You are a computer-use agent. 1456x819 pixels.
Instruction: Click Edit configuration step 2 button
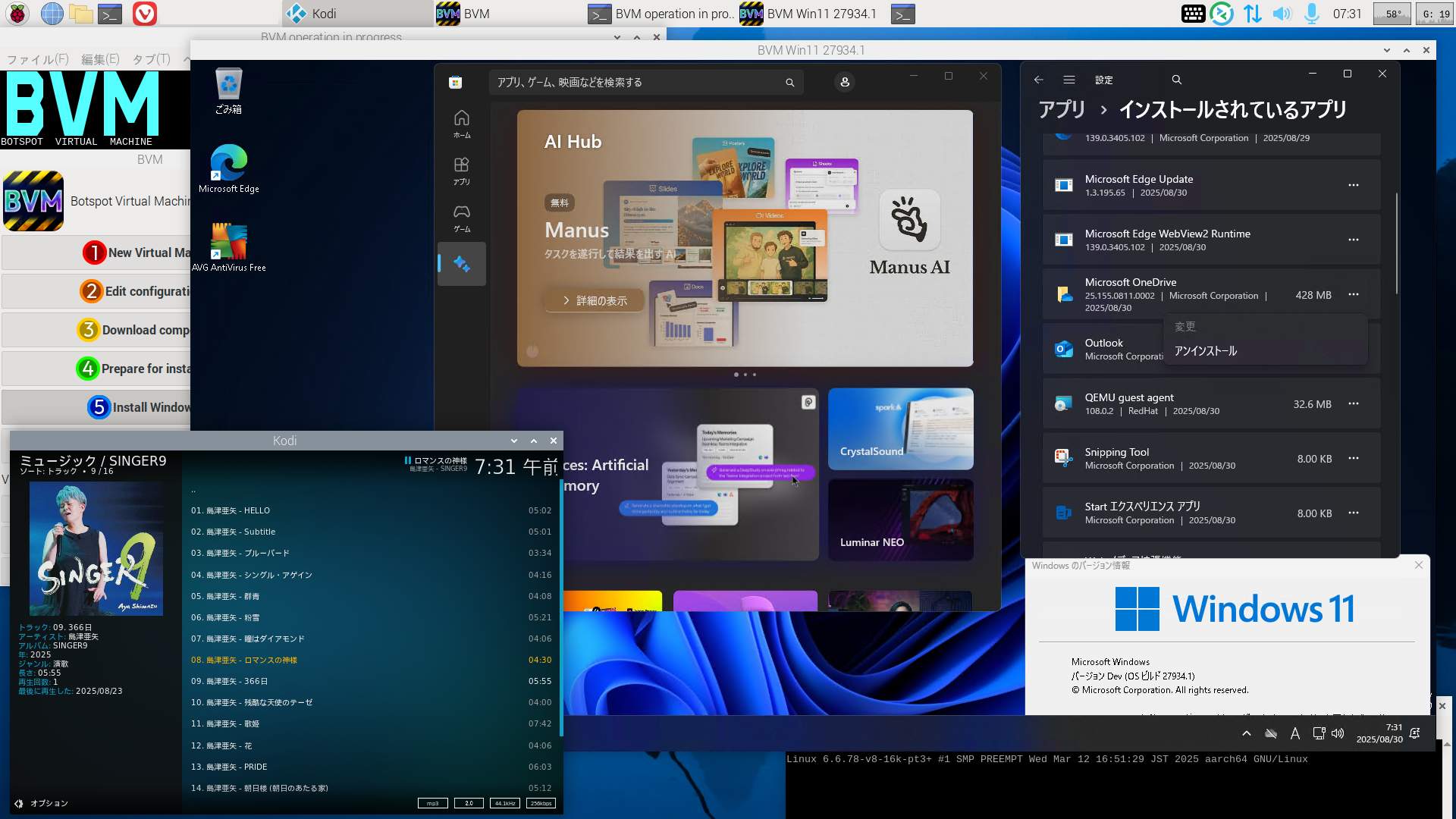coord(96,291)
